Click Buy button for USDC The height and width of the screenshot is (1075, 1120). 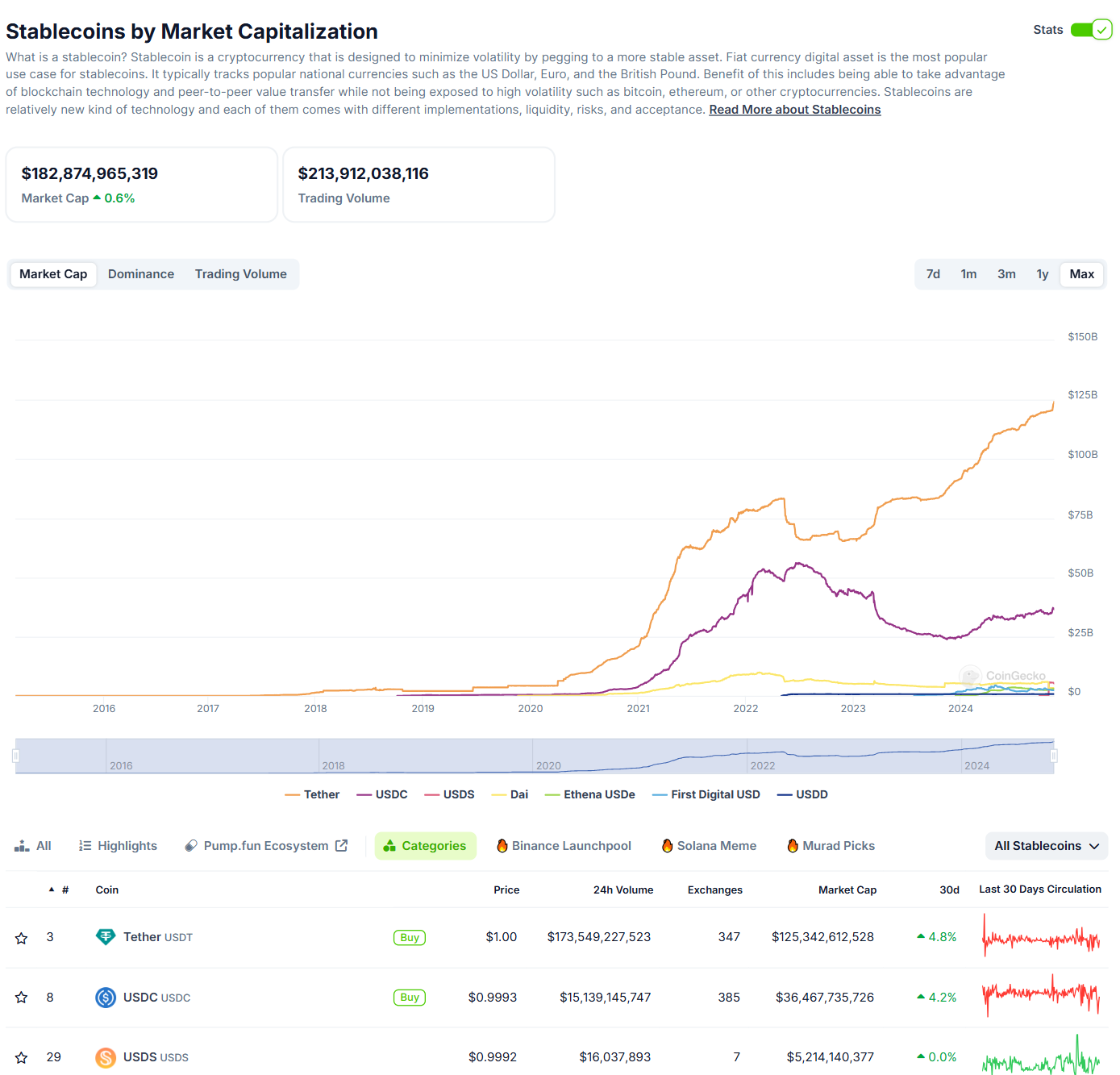(410, 998)
